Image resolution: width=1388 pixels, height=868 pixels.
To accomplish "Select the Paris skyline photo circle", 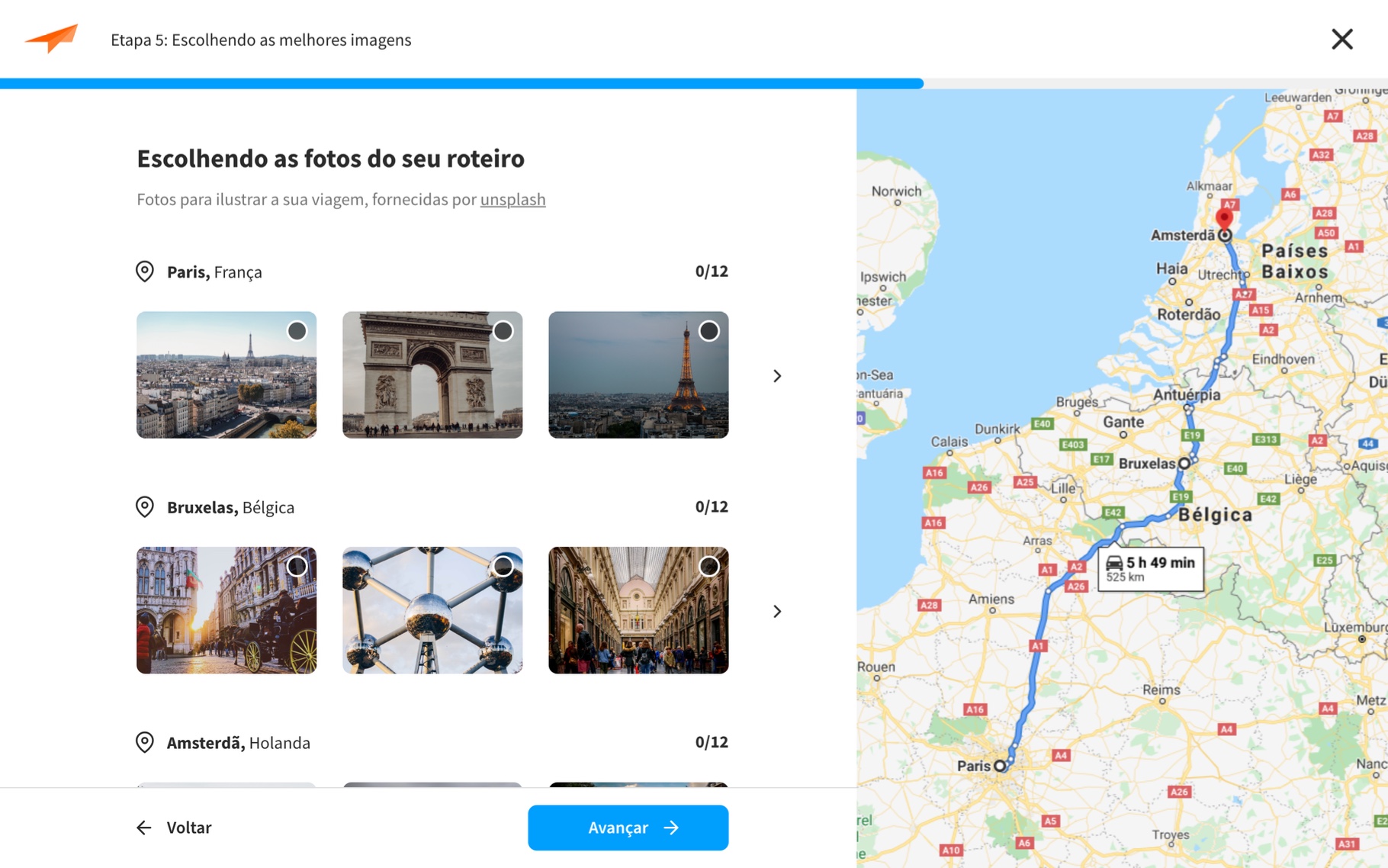I will tap(297, 331).
